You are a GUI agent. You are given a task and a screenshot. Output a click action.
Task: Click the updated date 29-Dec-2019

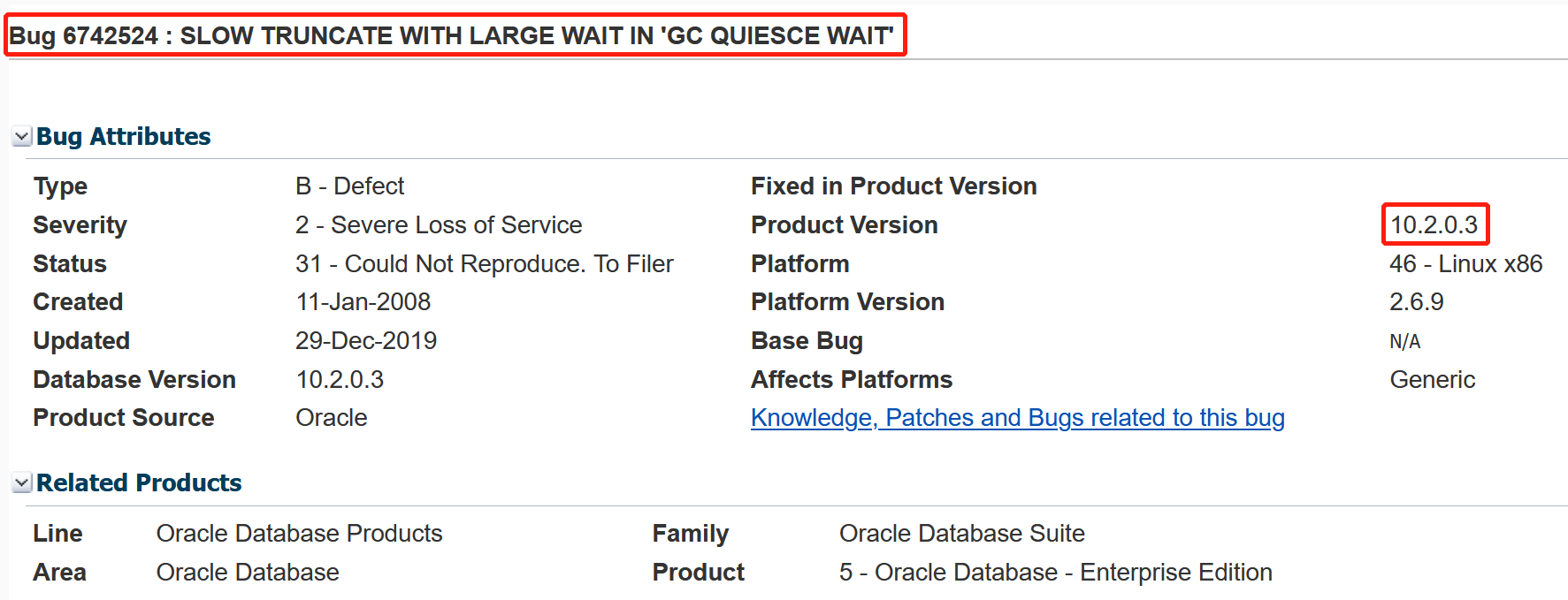click(x=366, y=341)
